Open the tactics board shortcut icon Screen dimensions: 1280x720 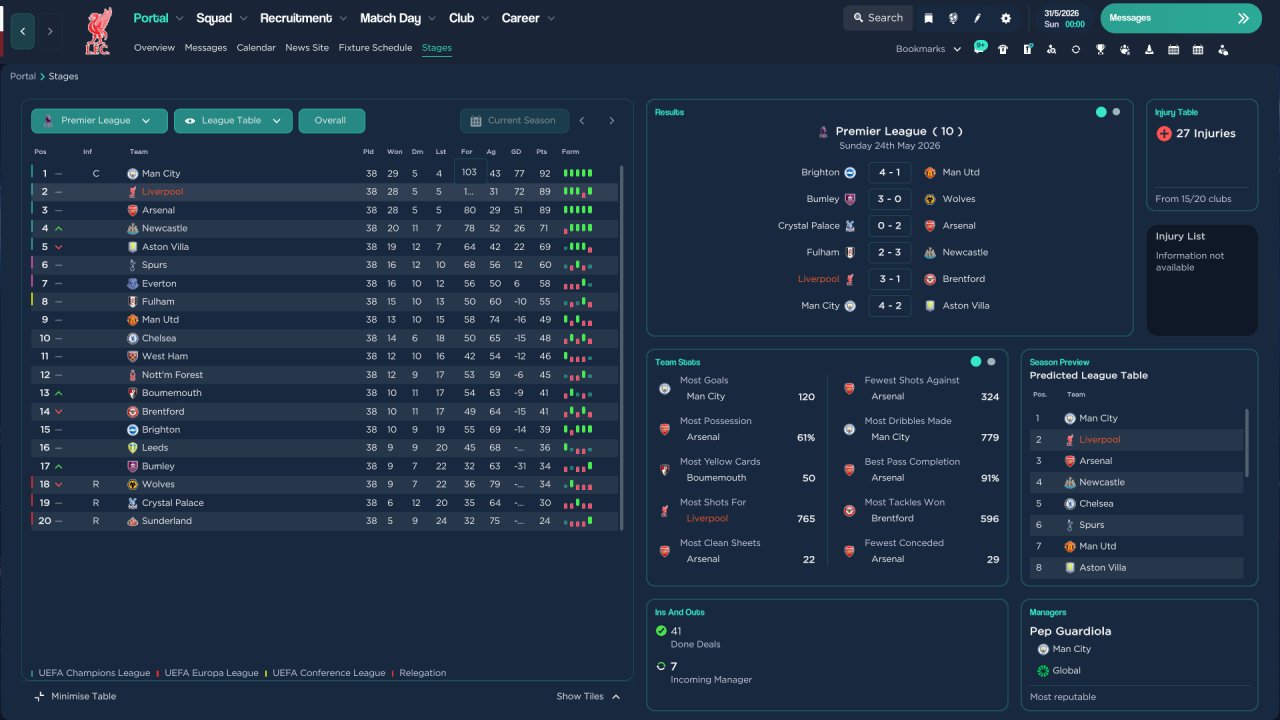(1027, 49)
